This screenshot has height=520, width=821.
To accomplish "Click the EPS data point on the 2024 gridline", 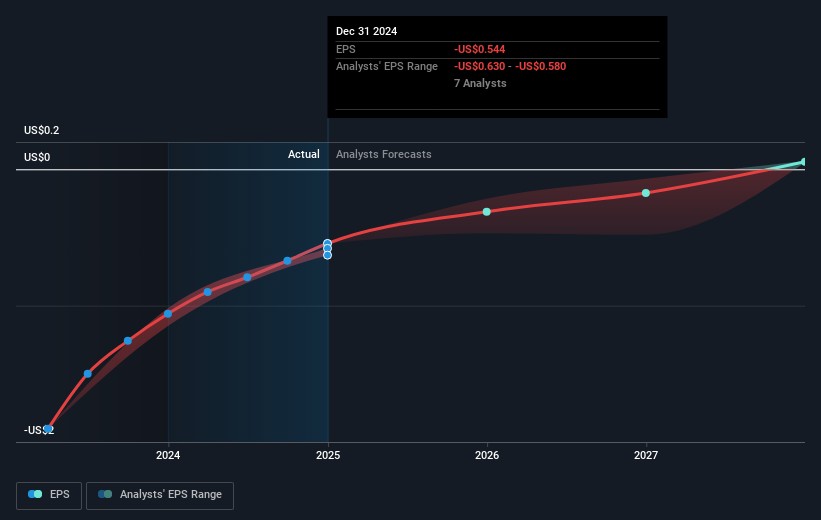I will point(168,313).
